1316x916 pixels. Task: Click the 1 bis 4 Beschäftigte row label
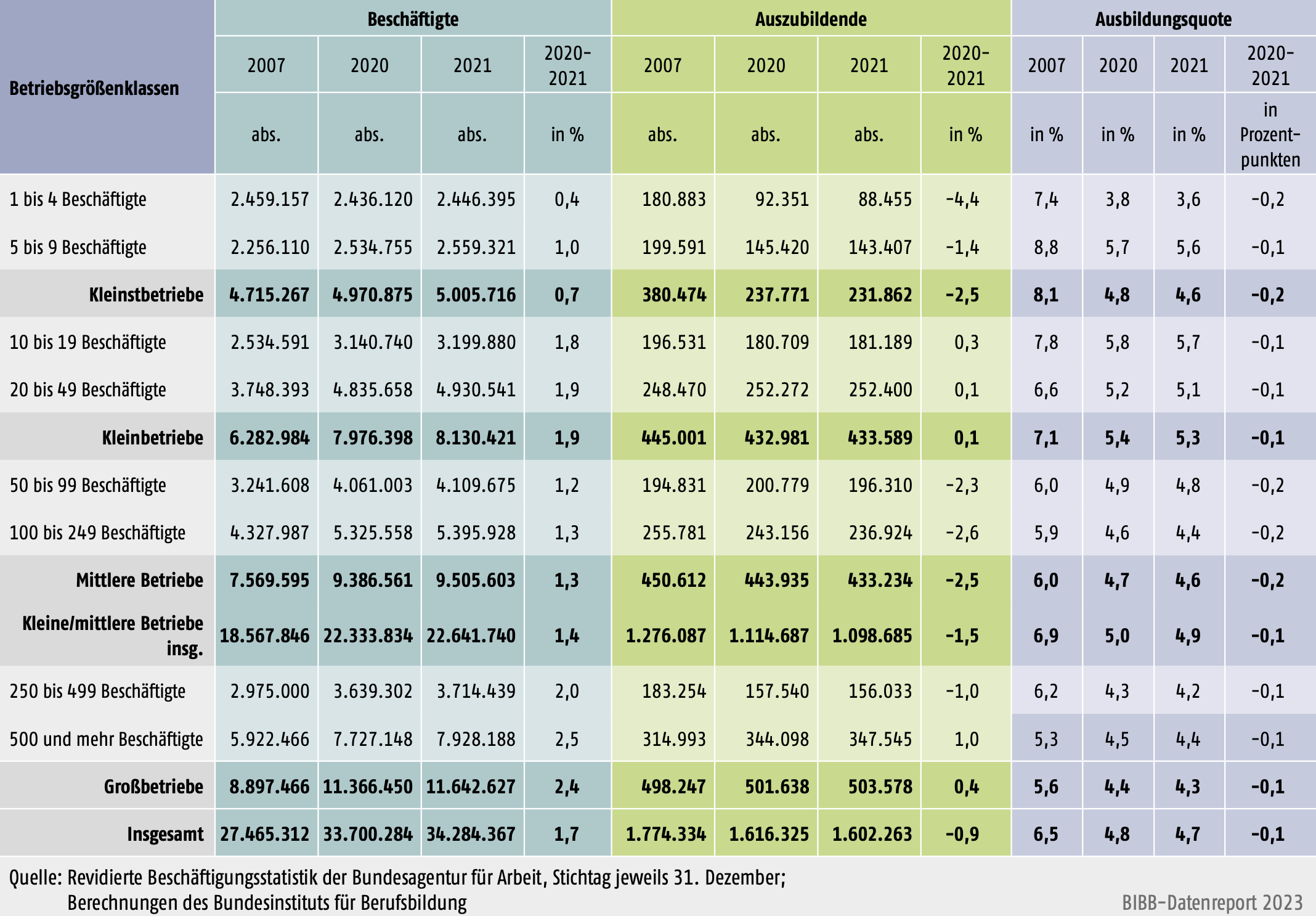[78, 199]
